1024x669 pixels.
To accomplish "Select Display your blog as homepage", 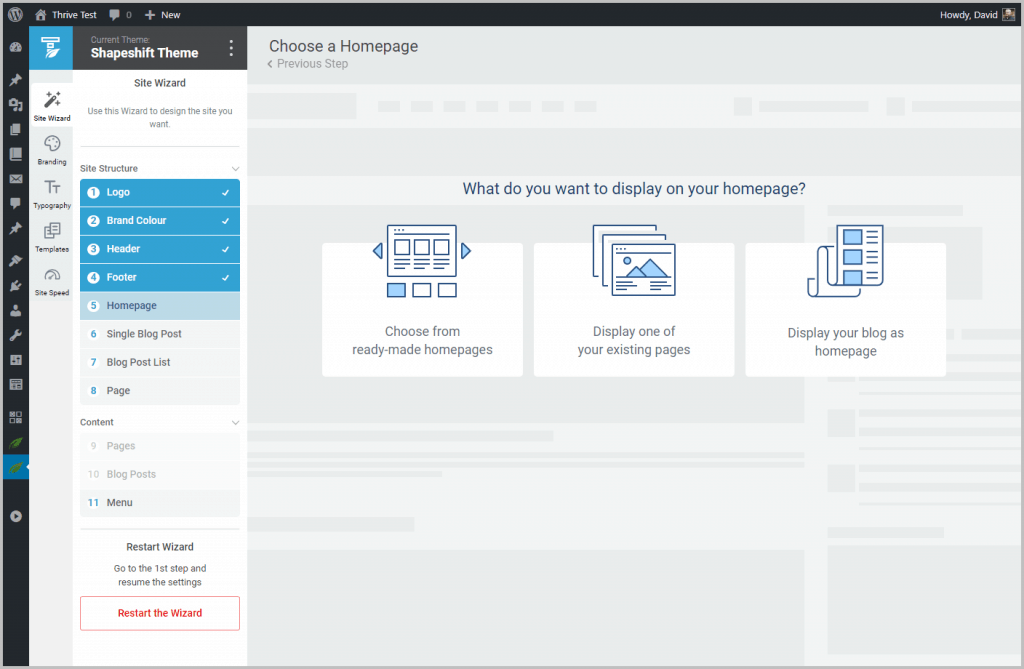I will (845, 309).
